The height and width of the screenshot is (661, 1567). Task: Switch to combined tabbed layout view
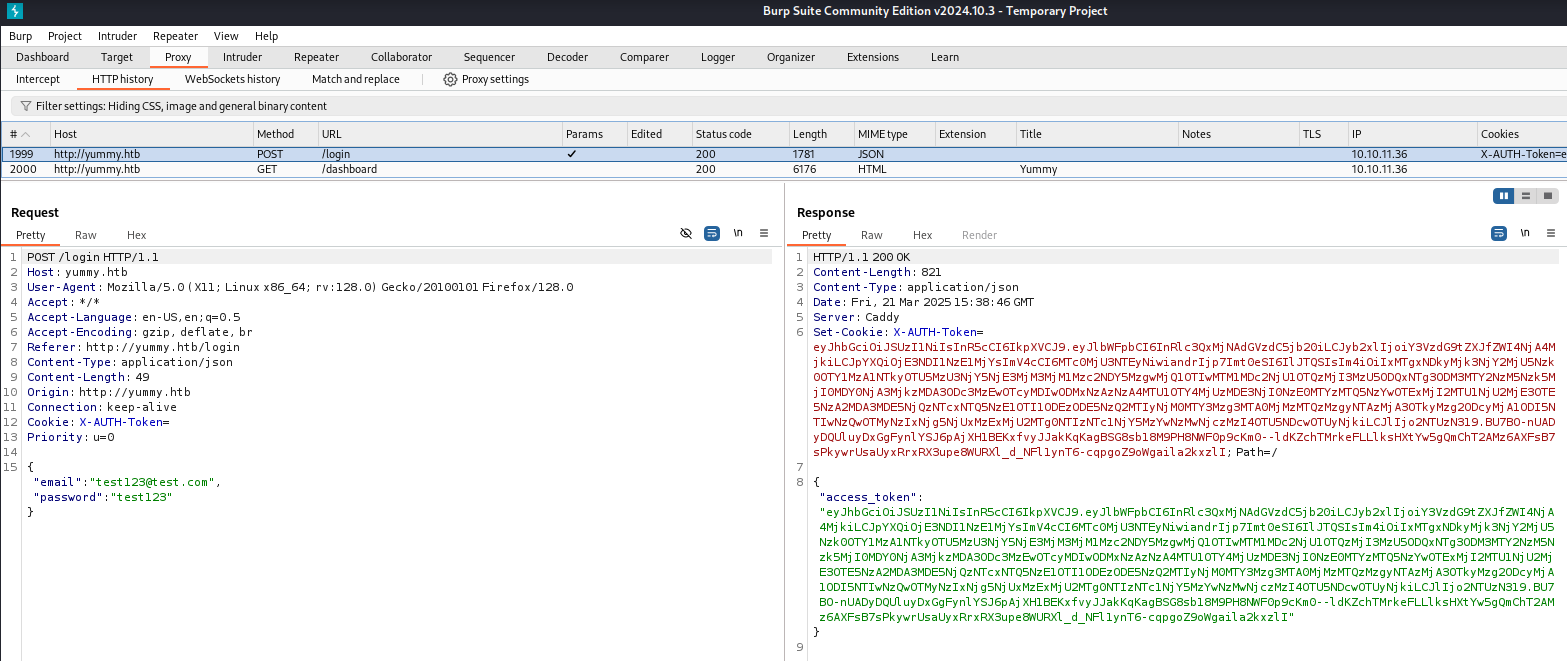coord(1548,196)
